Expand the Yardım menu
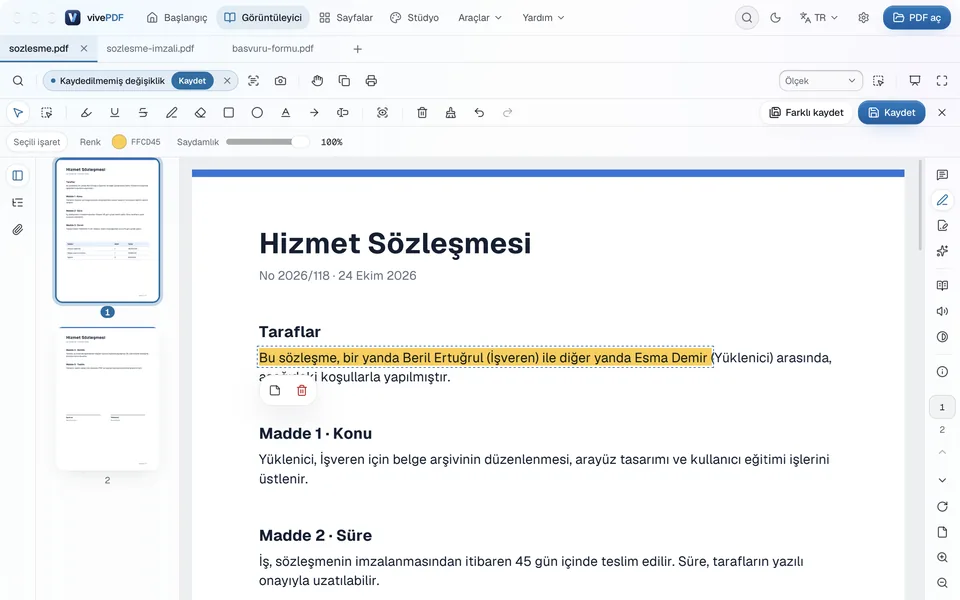Screen dimensions: 960x600 [x=543, y=18]
